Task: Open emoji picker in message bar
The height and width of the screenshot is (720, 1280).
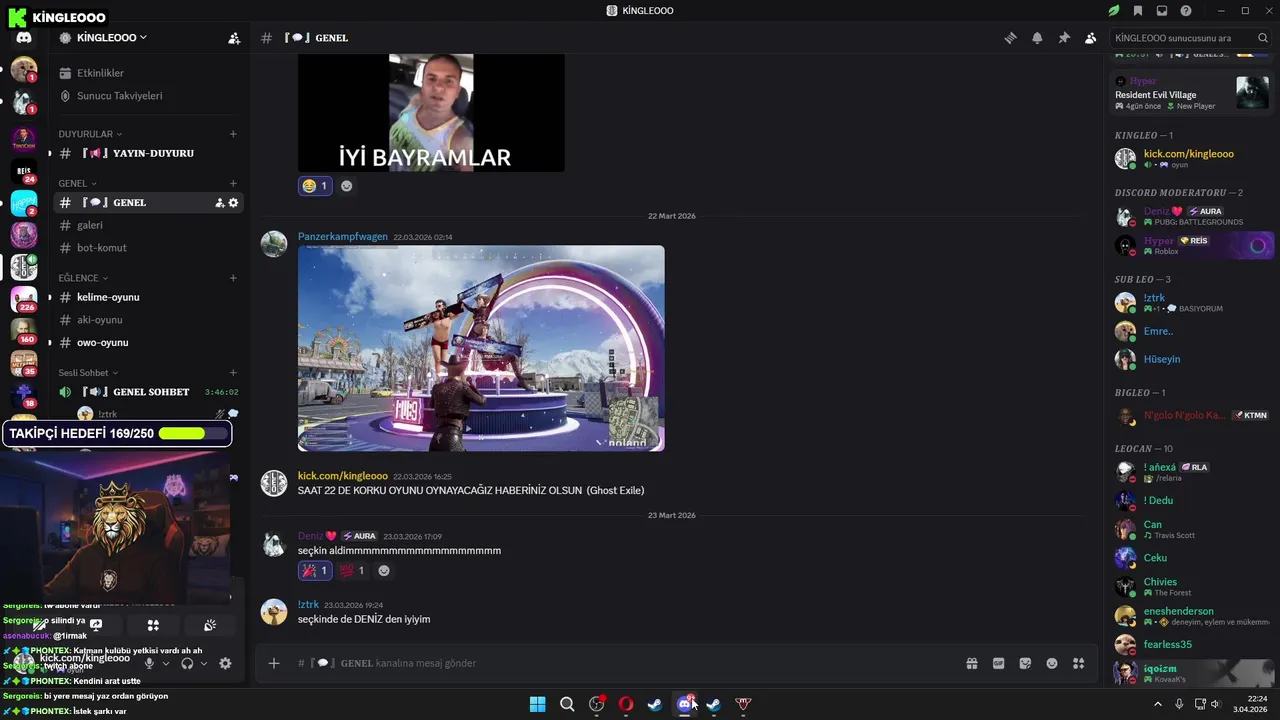Action: (1052, 663)
